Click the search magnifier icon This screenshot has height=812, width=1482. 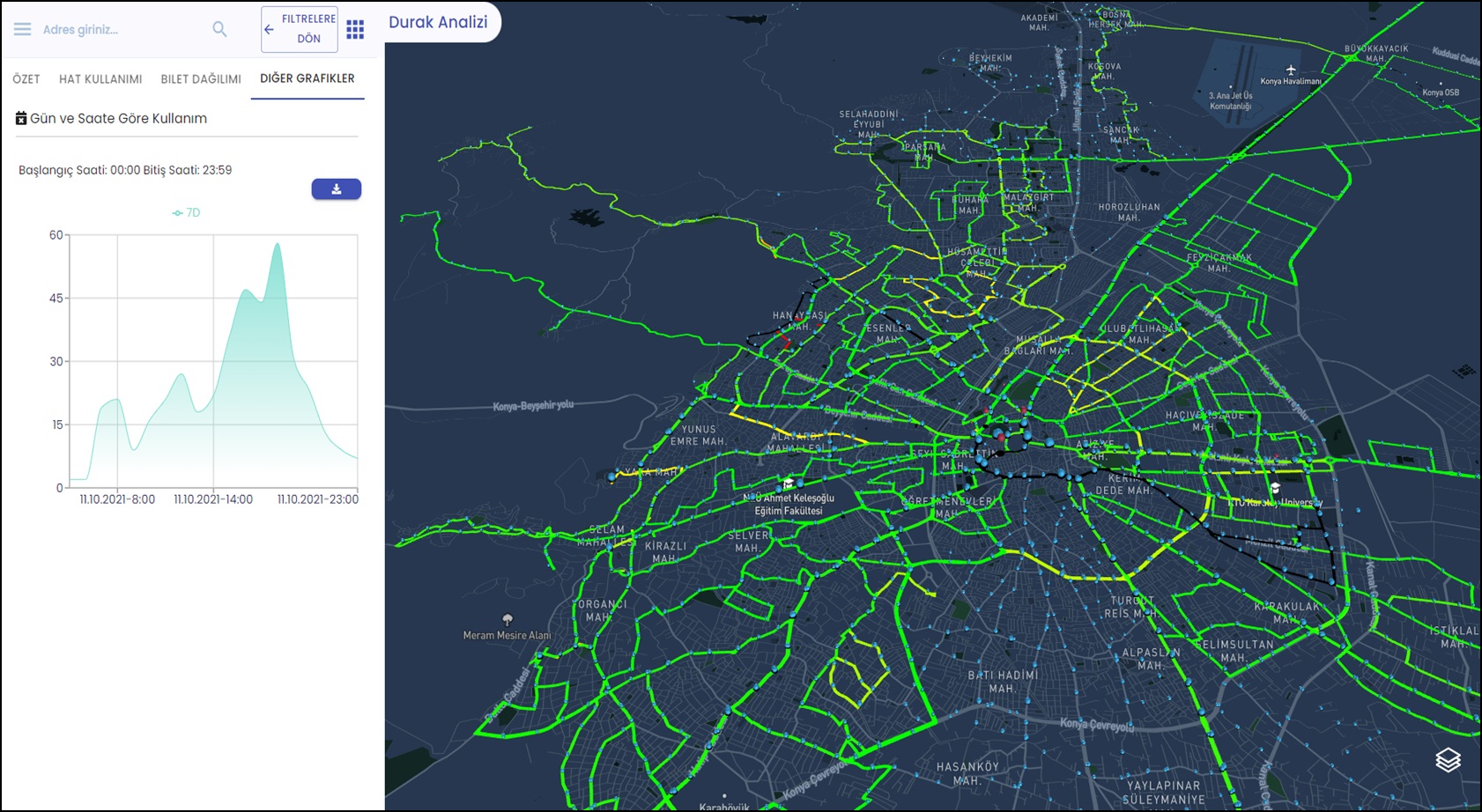click(x=219, y=29)
